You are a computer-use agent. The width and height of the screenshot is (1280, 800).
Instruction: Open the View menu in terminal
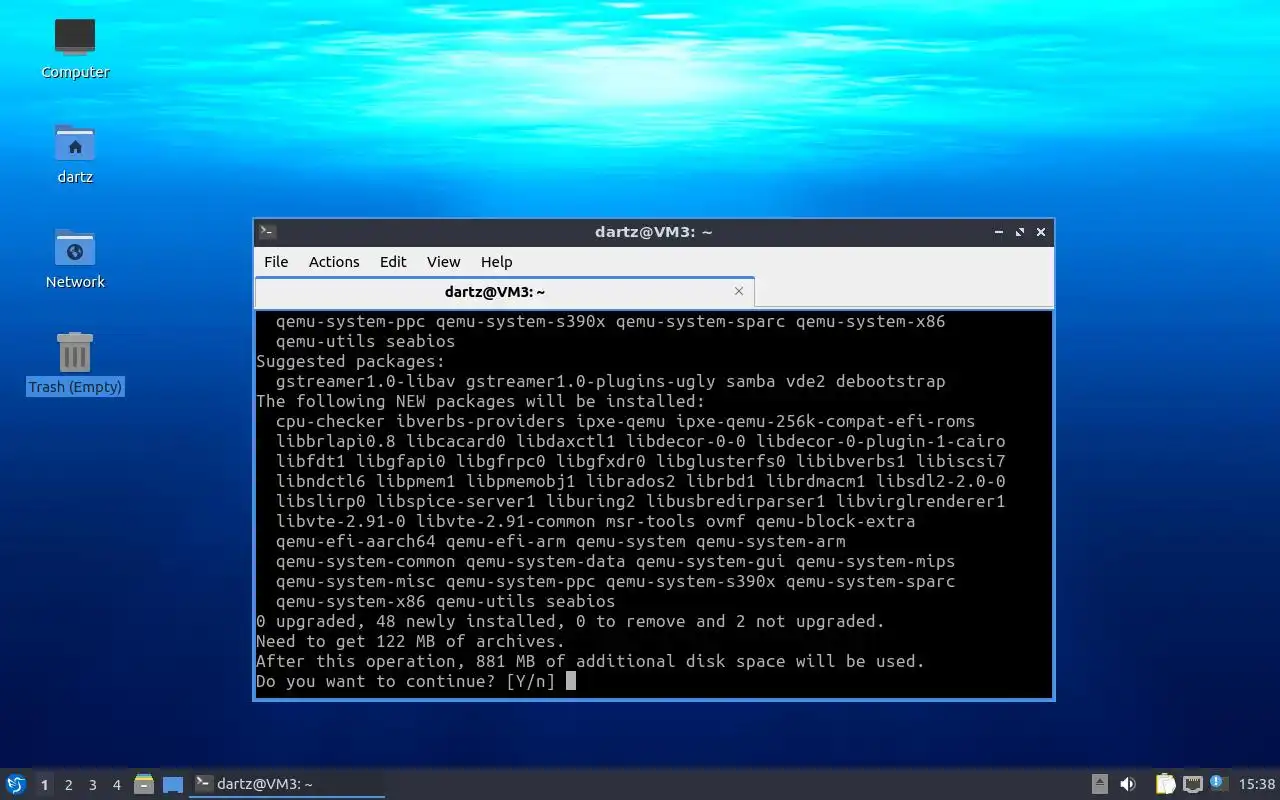pos(444,262)
